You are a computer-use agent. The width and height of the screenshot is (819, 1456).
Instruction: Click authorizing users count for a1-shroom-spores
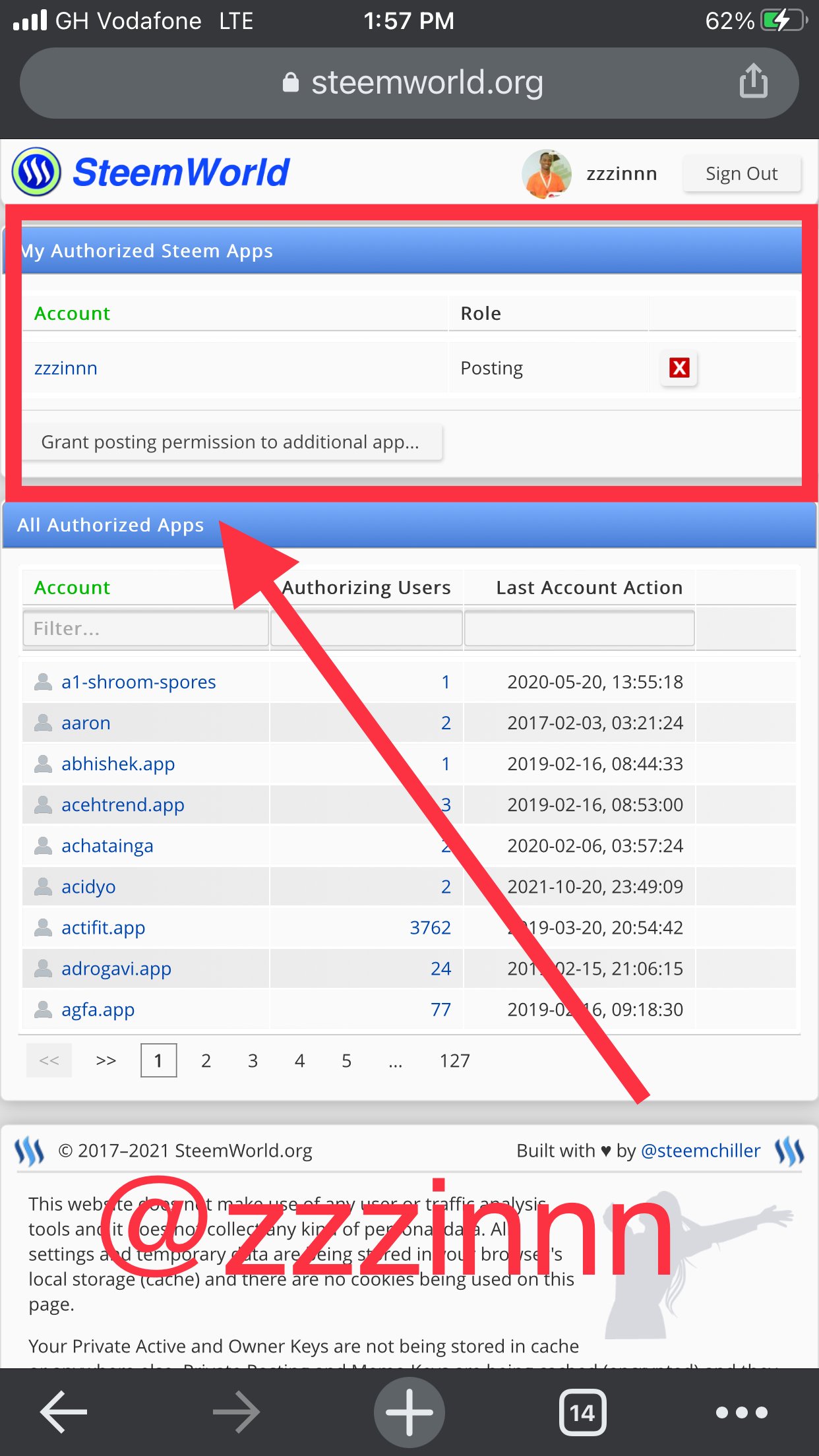(446, 682)
